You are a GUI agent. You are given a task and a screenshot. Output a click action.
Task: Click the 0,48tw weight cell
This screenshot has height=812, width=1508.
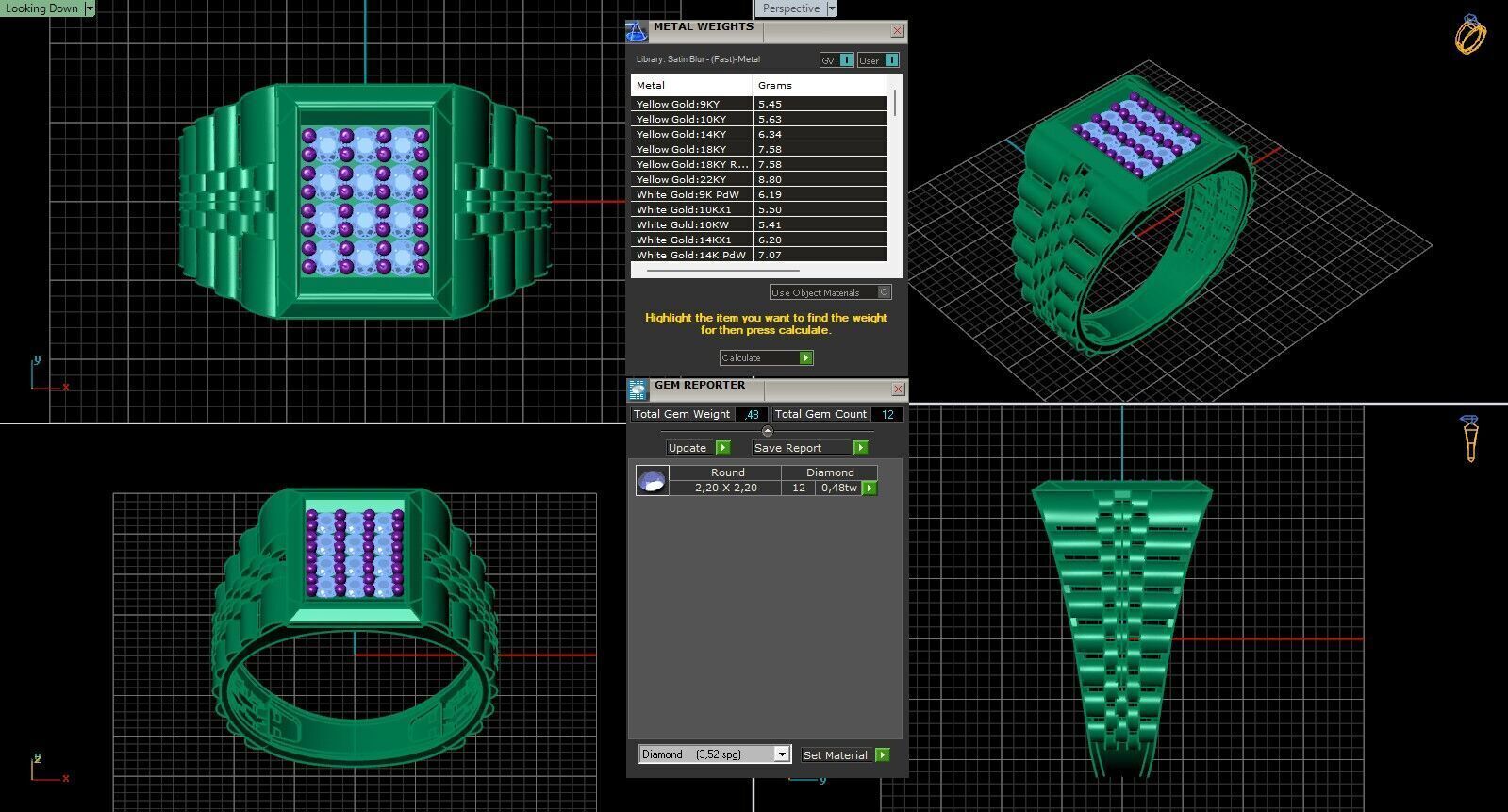point(838,488)
